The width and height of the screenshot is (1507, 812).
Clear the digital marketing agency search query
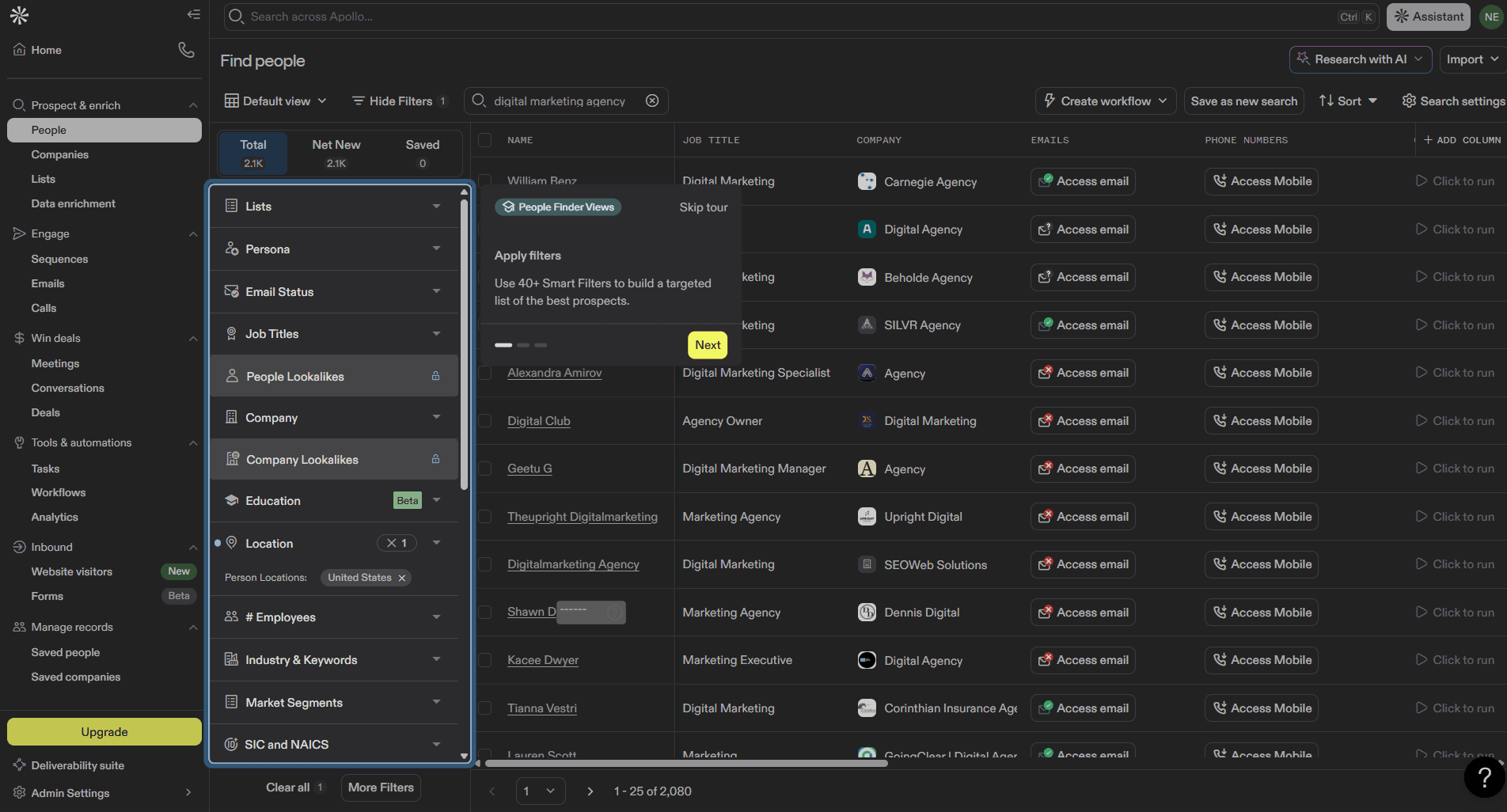click(x=652, y=101)
